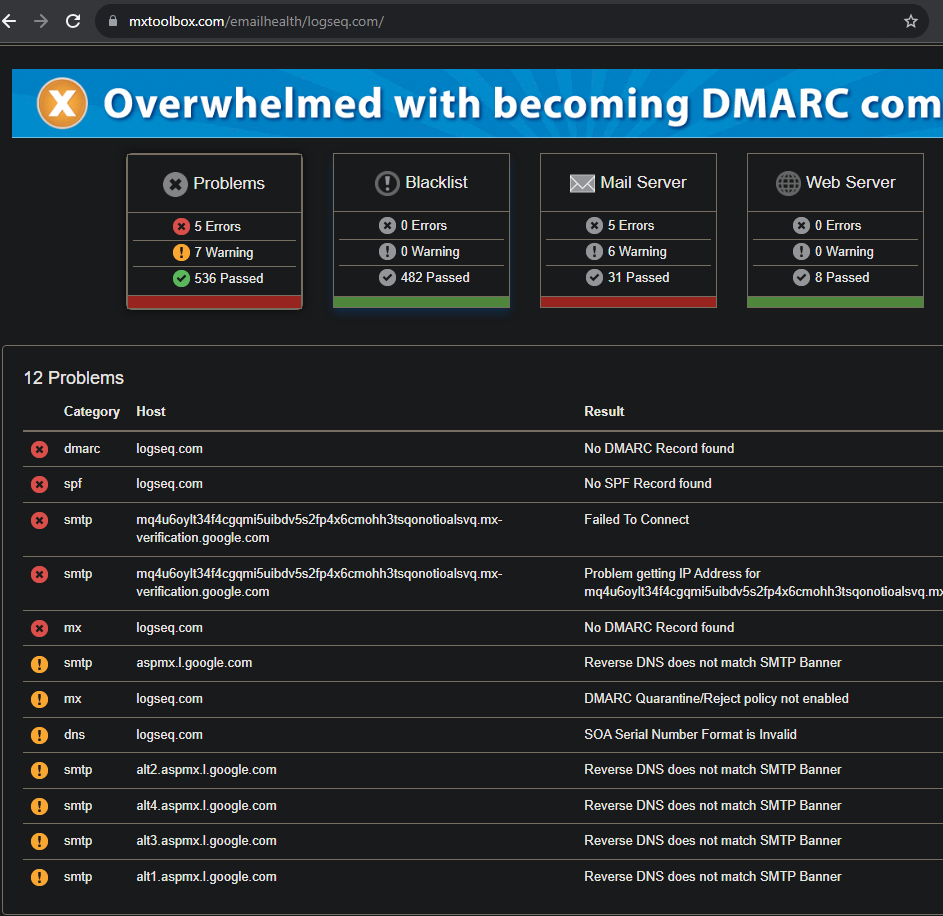Click 31 Passed in the Mail Server card
Image resolution: width=943 pixels, height=916 pixels.
click(638, 277)
